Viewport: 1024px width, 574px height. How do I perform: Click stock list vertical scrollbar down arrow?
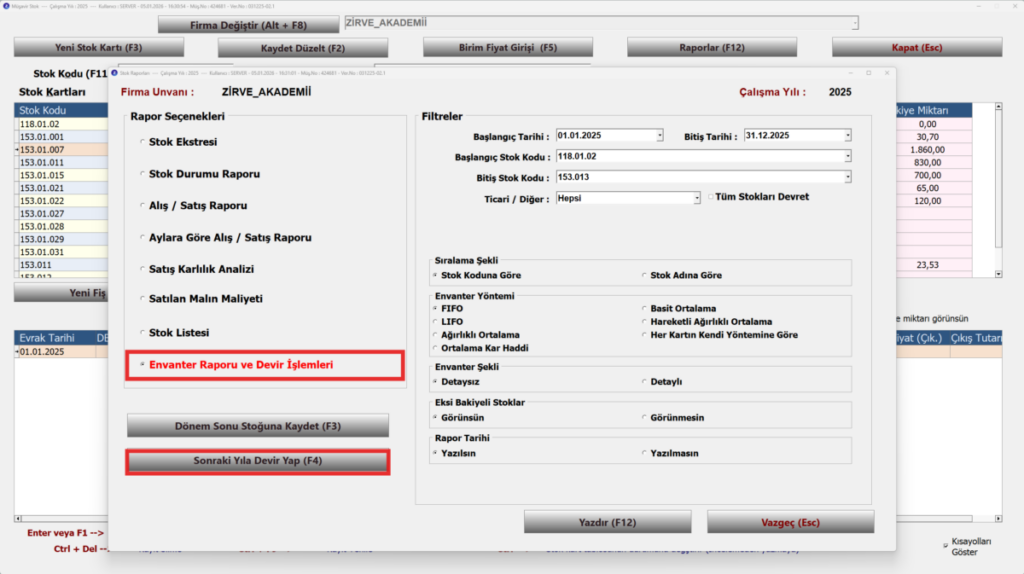pyautogui.click(x=999, y=274)
